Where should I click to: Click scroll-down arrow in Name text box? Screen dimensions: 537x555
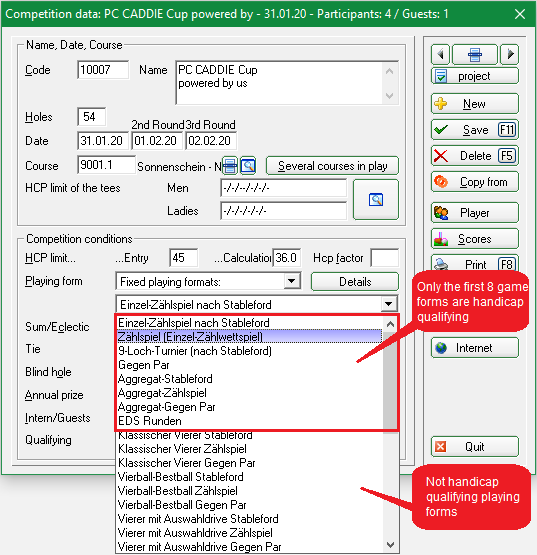390,96
